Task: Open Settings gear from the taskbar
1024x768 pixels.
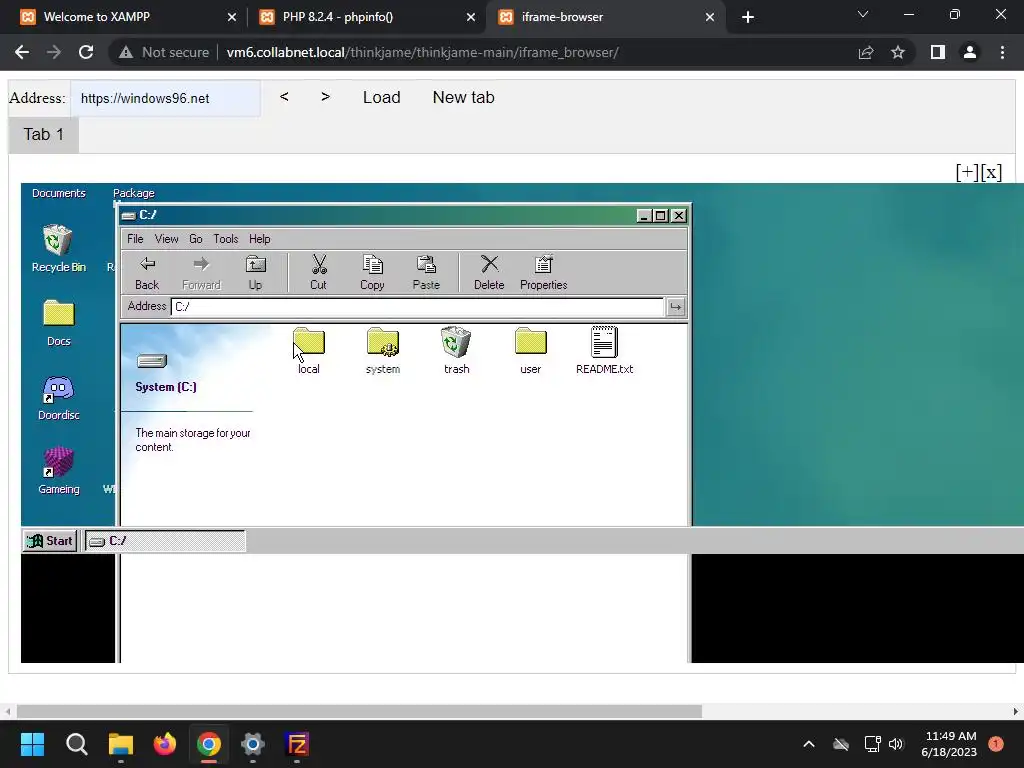Action: coord(253,744)
